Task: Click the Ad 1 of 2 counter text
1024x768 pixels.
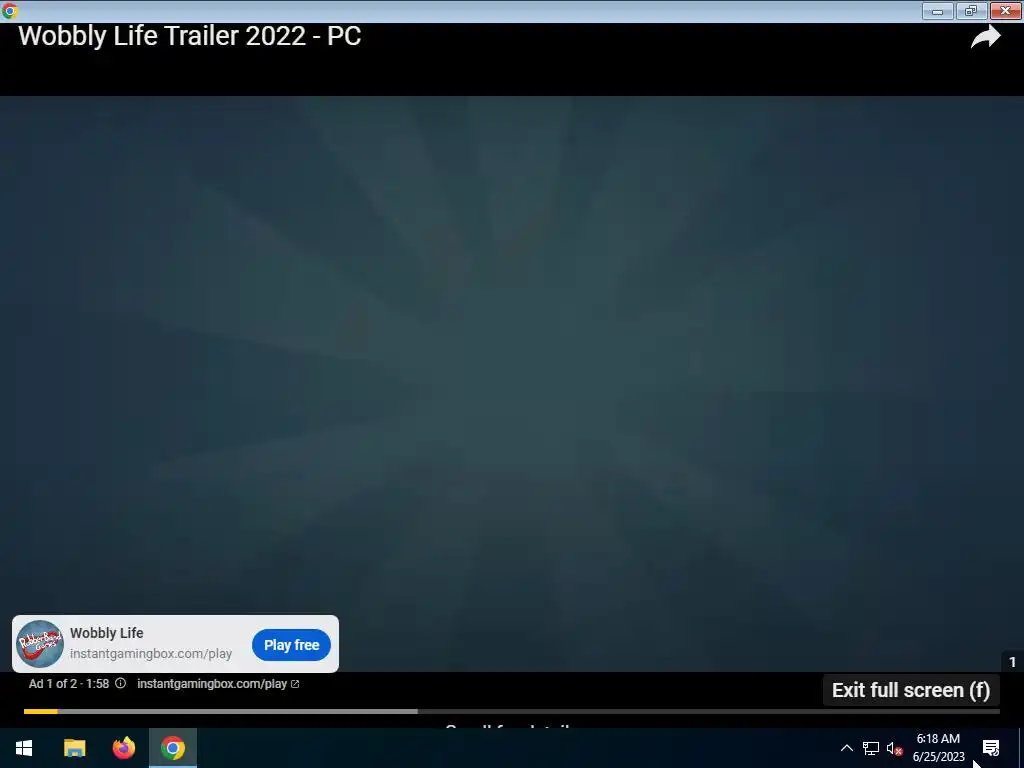Action: (52, 684)
